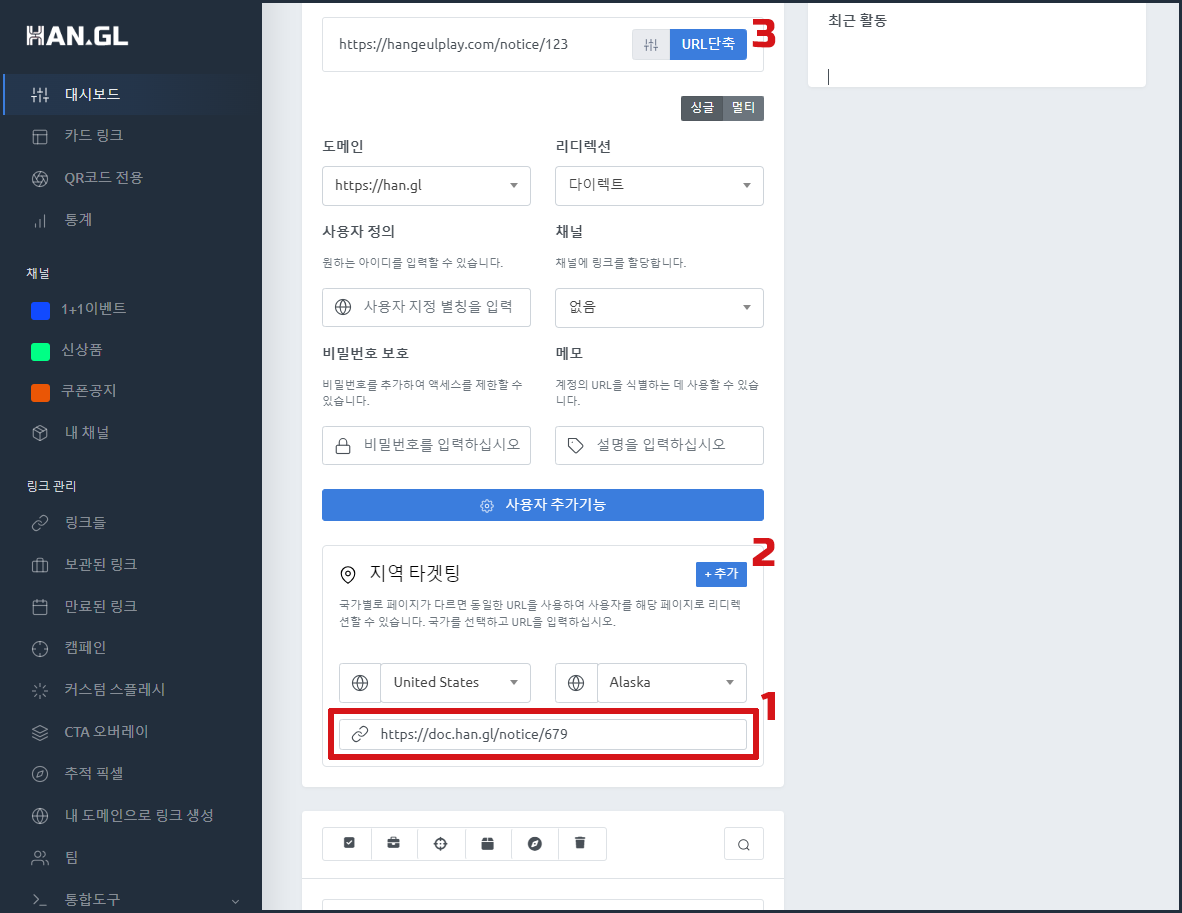1182x913 pixels.
Task: Click the 통계 bar chart icon
Action: (40, 221)
